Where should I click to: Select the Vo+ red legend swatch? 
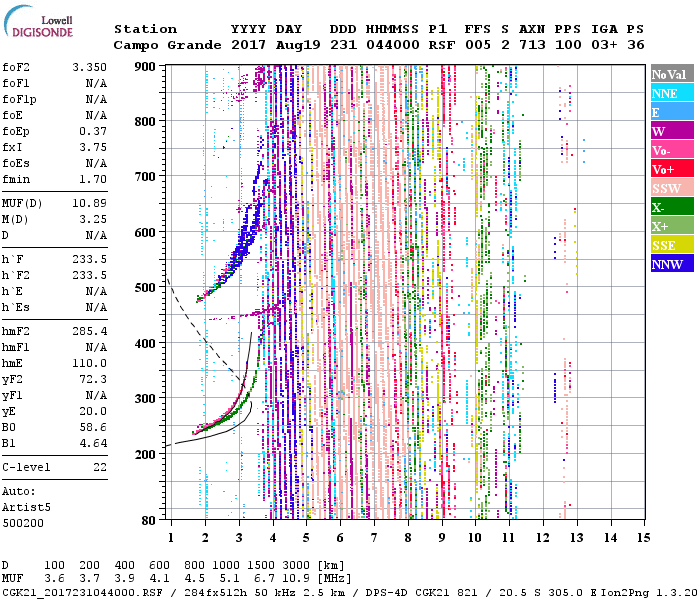pyautogui.click(x=672, y=169)
